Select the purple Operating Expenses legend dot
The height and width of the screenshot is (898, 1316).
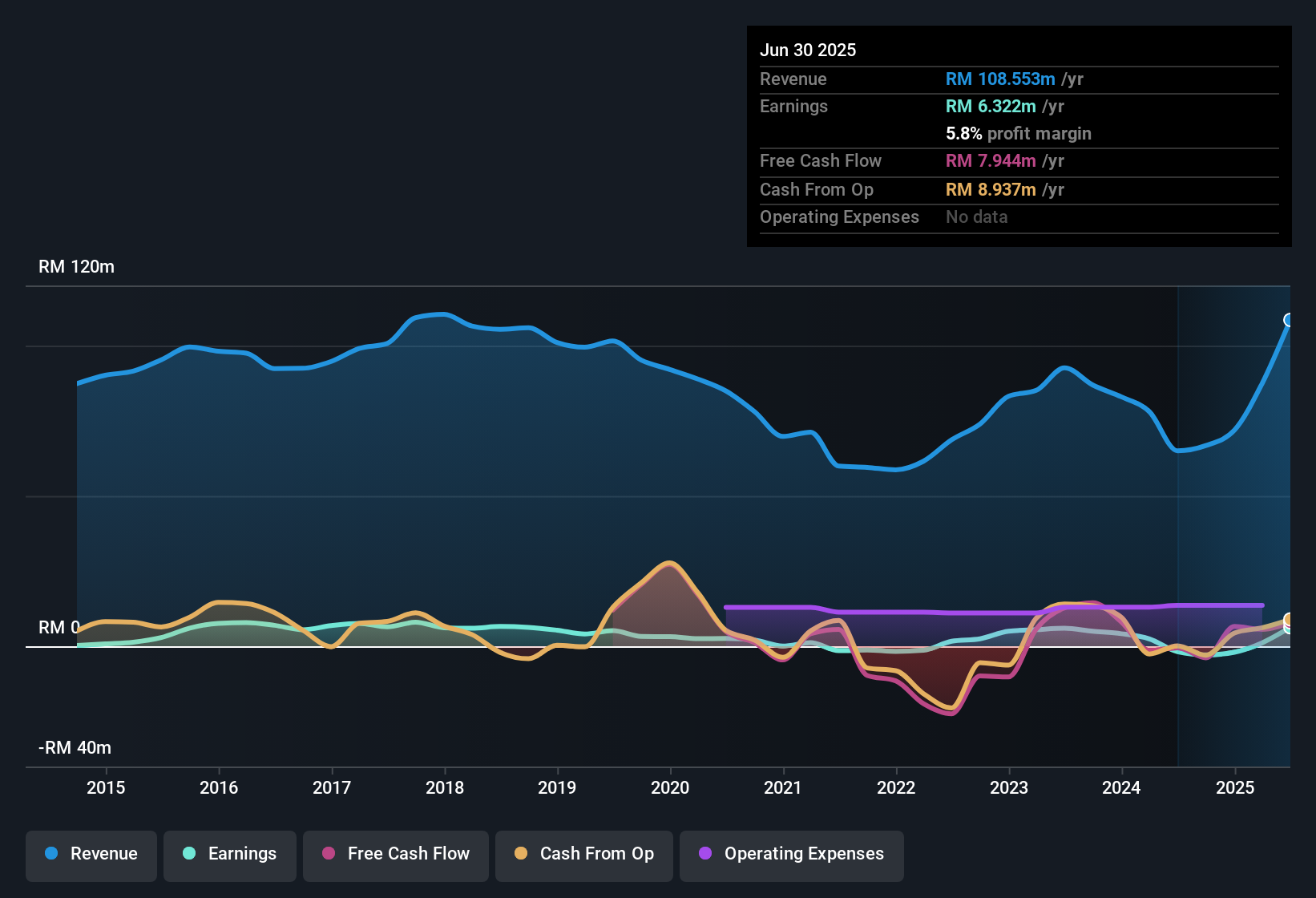pyautogui.click(x=704, y=854)
